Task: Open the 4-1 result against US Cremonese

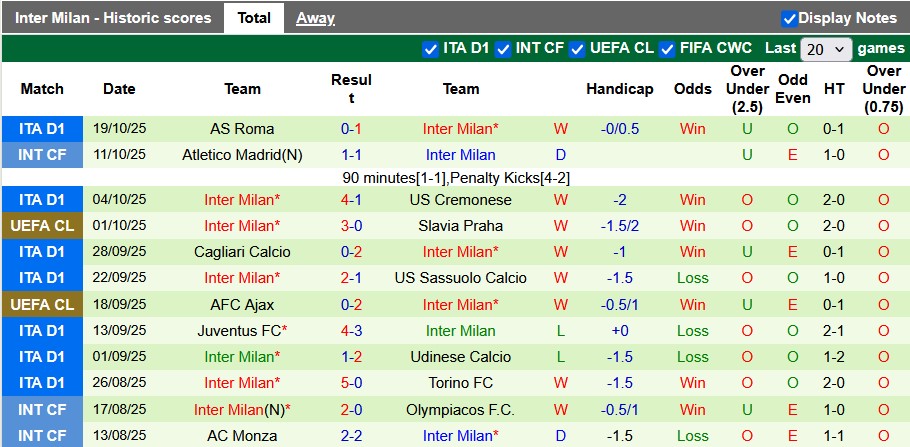Action: (x=351, y=200)
